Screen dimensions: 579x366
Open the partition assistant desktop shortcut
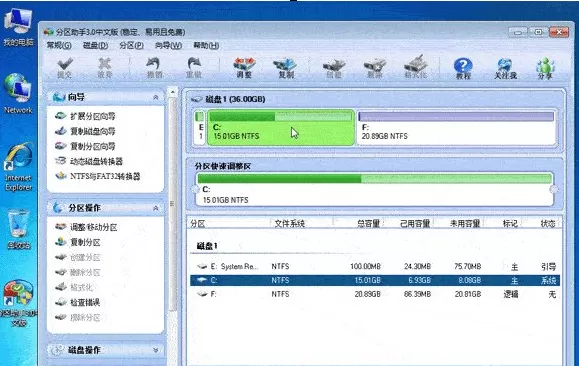pos(18,303)
